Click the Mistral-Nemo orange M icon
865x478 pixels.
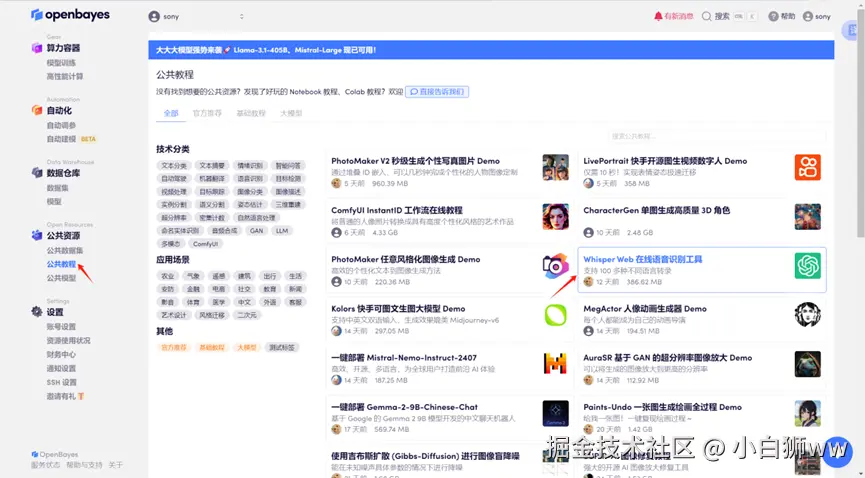tap(556, 364)
